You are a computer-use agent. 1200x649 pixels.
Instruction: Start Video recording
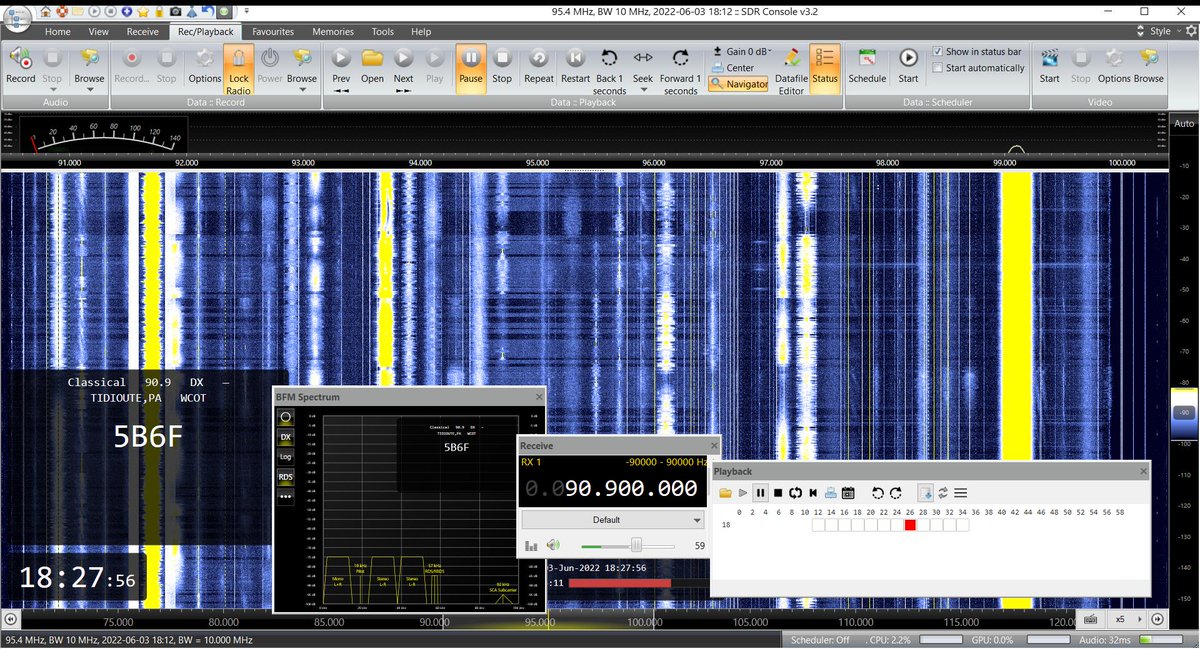[1049, 67]
